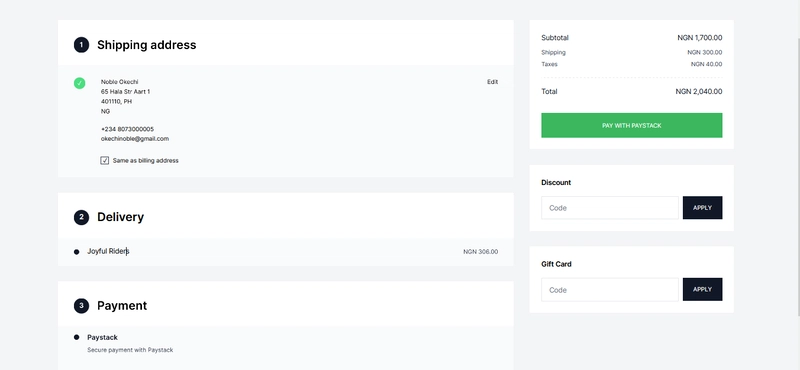This screenshot has width=800, height=370.
Task: Apply the gift card code
Action: tap(703, 289)
